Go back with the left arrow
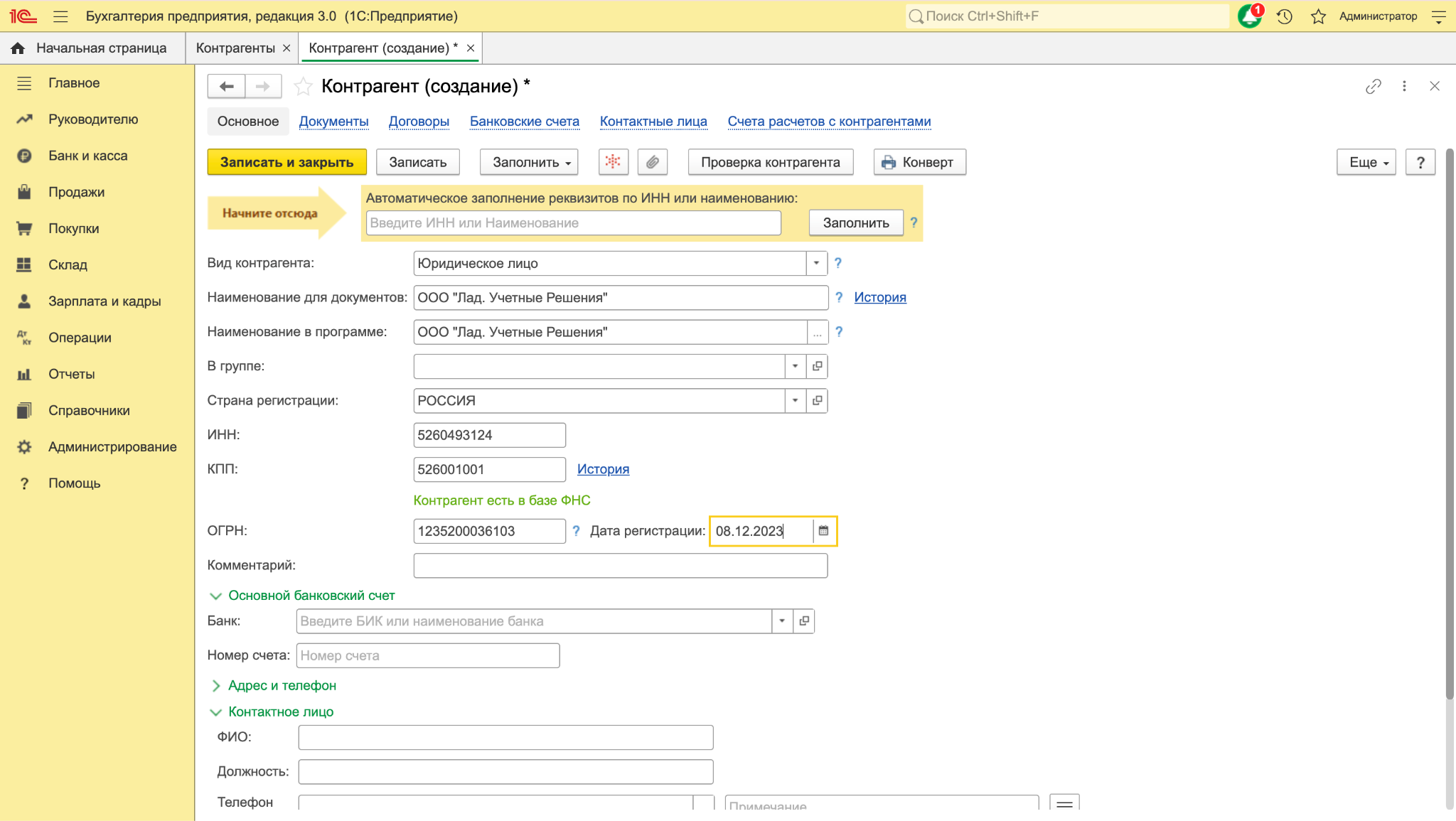Viewport: 1456px width, 821px height. pyautogui.click(x=227, y=86)
